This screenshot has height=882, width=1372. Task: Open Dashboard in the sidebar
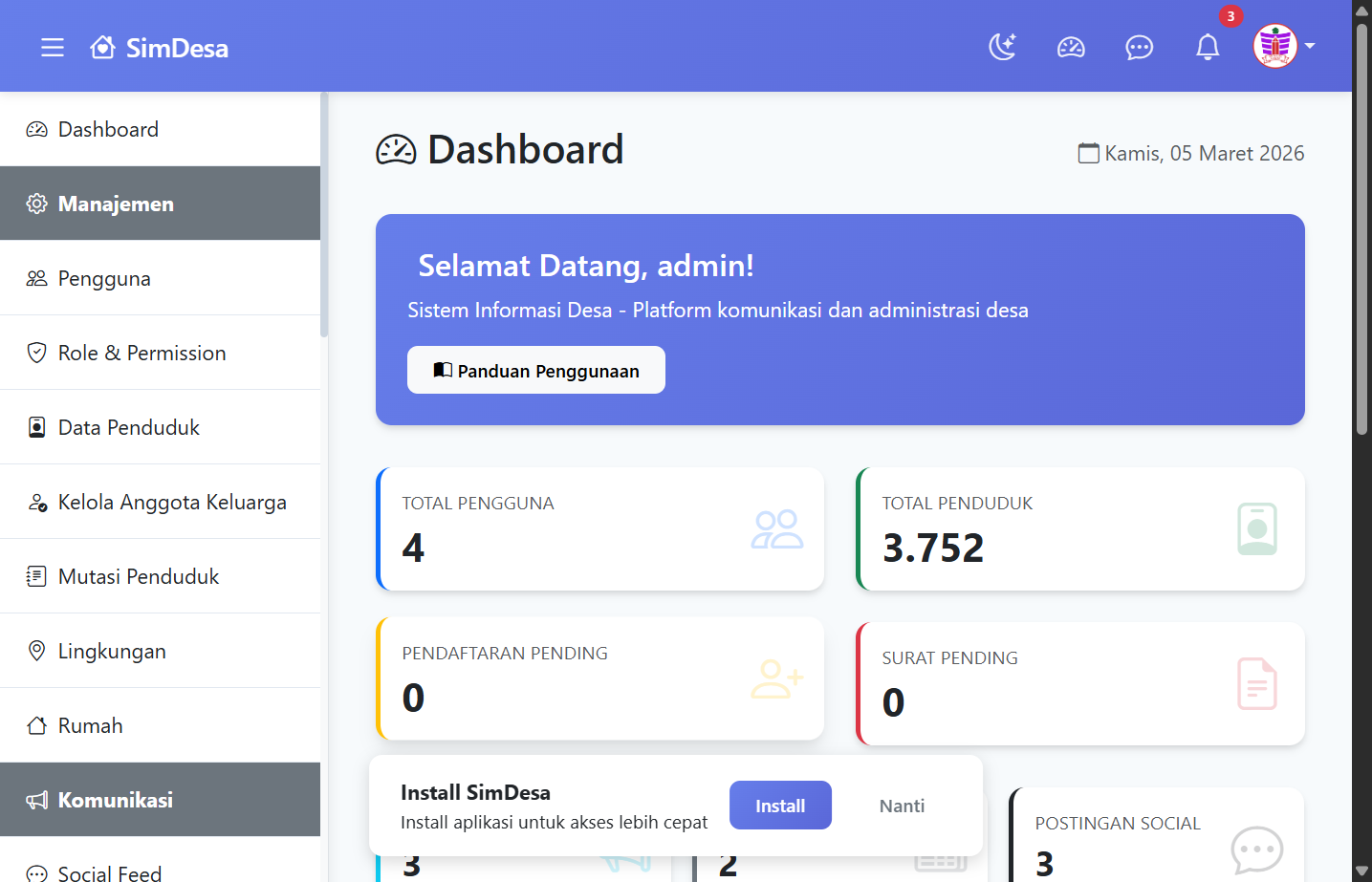tap(161, 129)
